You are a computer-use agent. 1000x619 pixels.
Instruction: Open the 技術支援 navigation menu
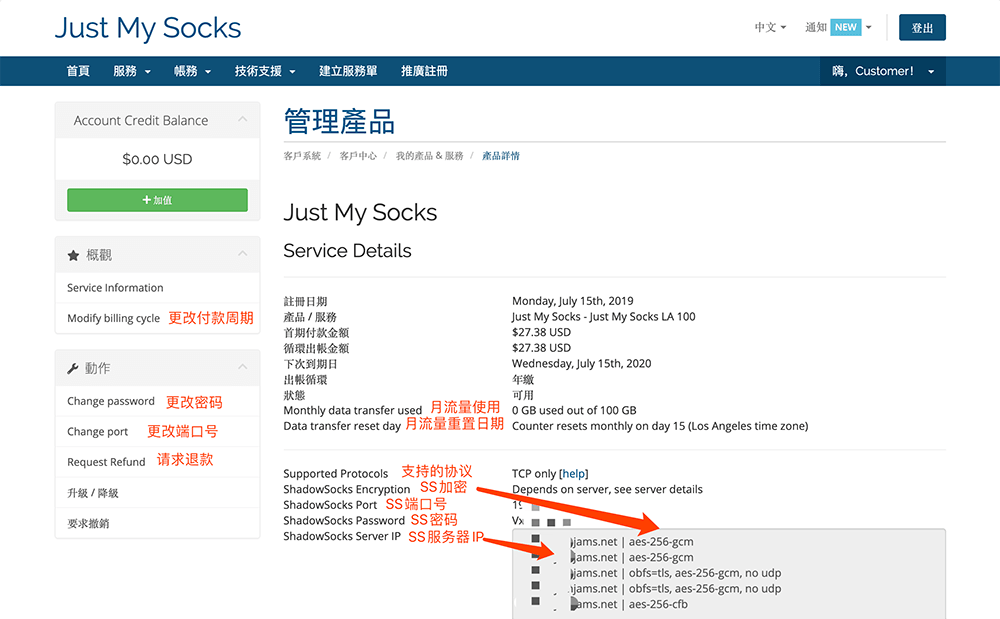pos(265,71)
